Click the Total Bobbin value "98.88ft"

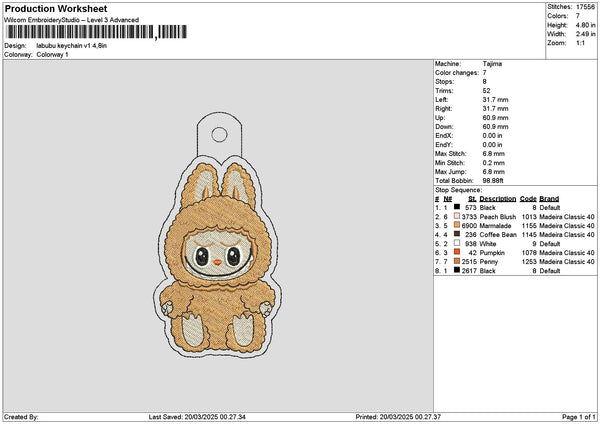[x=493, y=181]
